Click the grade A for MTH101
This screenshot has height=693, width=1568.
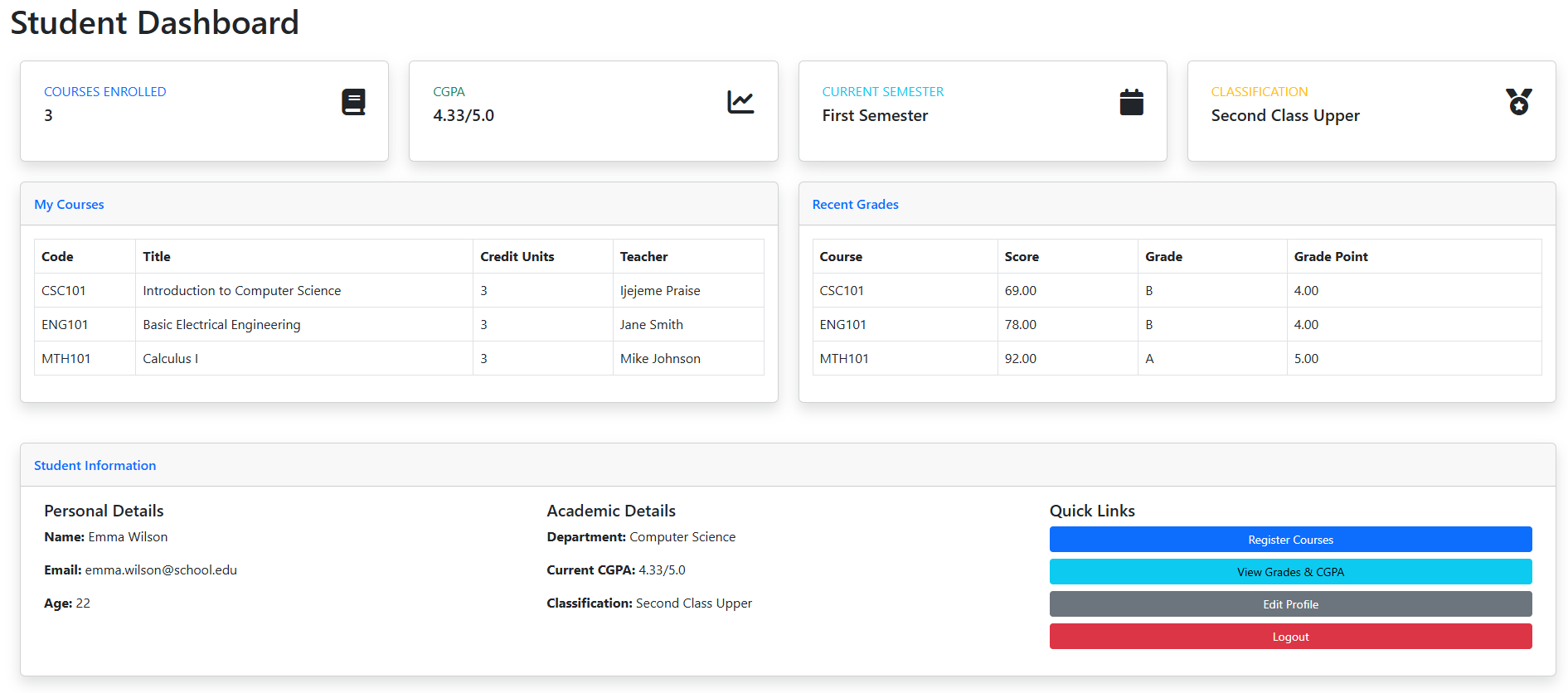(x=1149, y=358)
